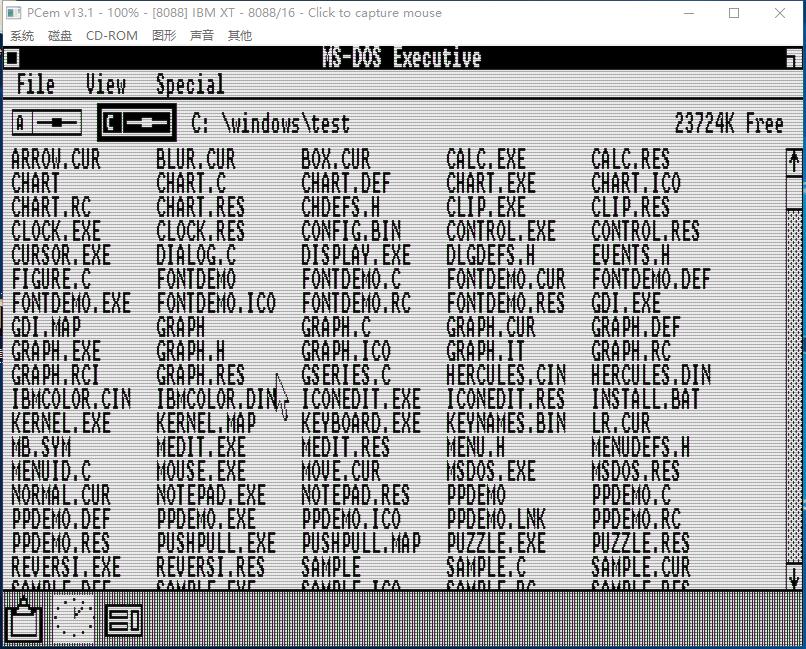Select the file MOUSE.EXE

tap(201, 471)
